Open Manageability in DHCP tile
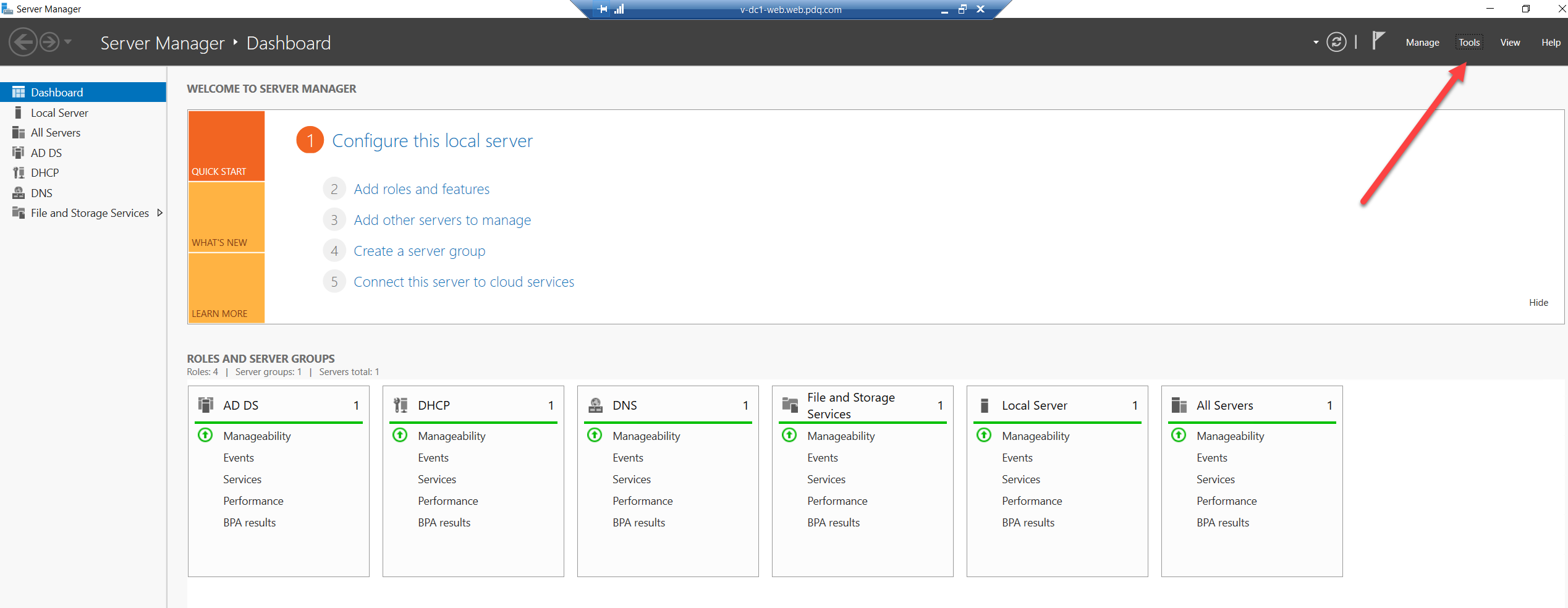The image size is (1568, 608). [x=452, y=436]
